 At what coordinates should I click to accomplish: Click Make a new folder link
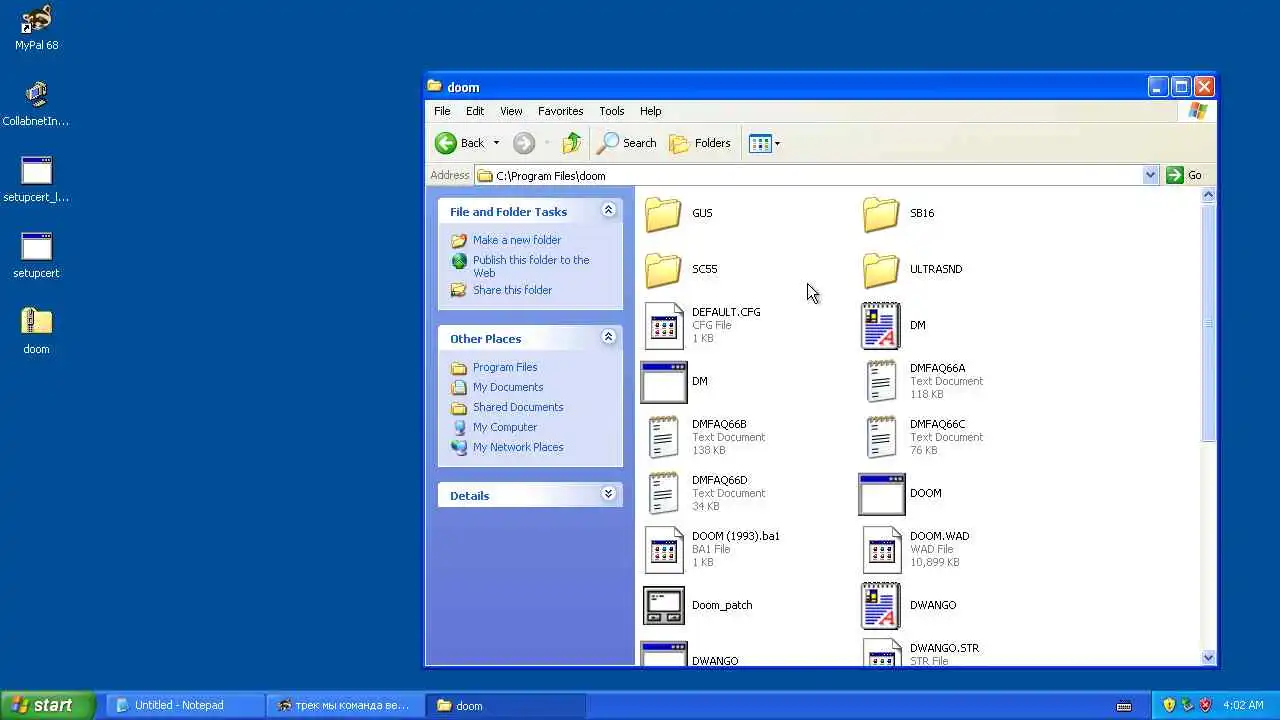coord(517,240)
